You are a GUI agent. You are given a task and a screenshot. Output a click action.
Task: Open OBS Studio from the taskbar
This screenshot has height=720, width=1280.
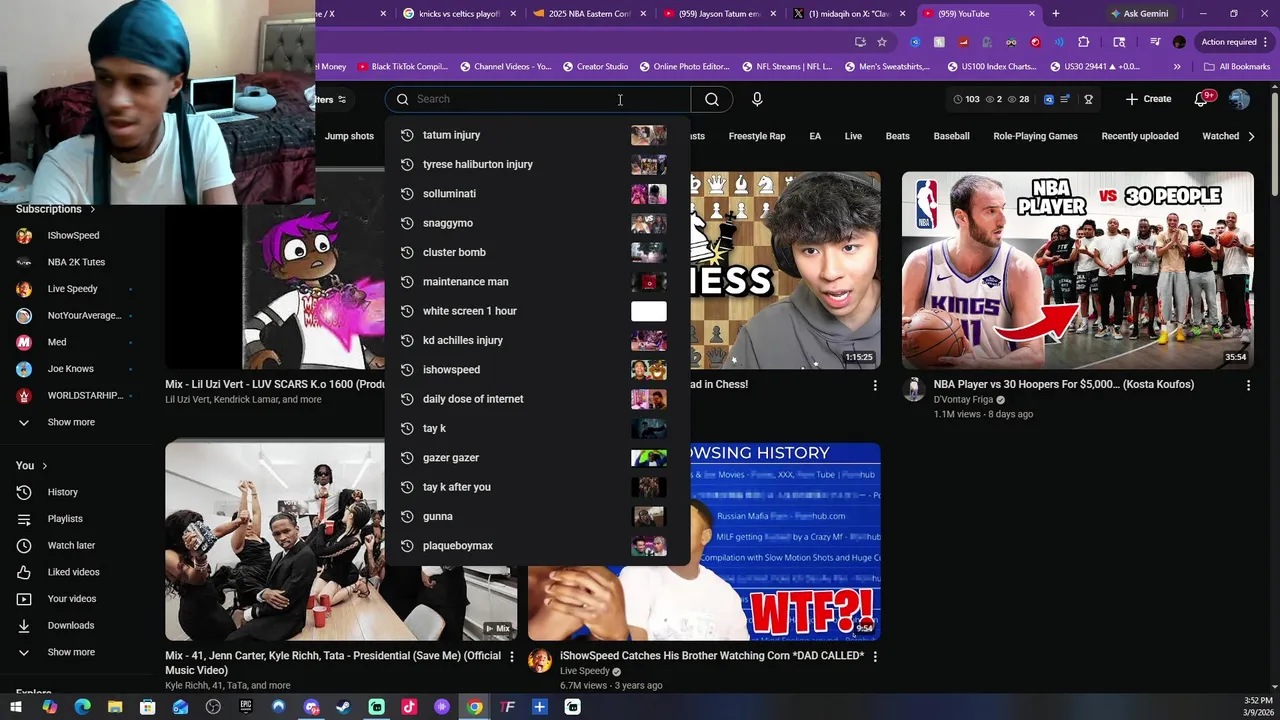coord(213,707)
